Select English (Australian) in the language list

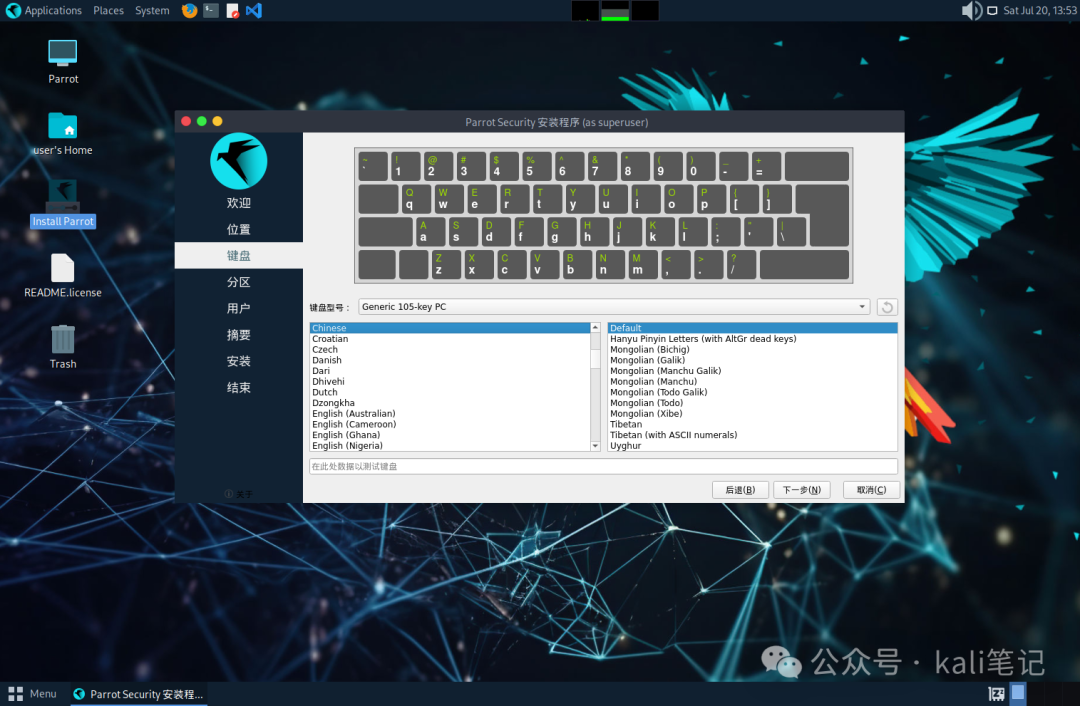pos(450,414)
